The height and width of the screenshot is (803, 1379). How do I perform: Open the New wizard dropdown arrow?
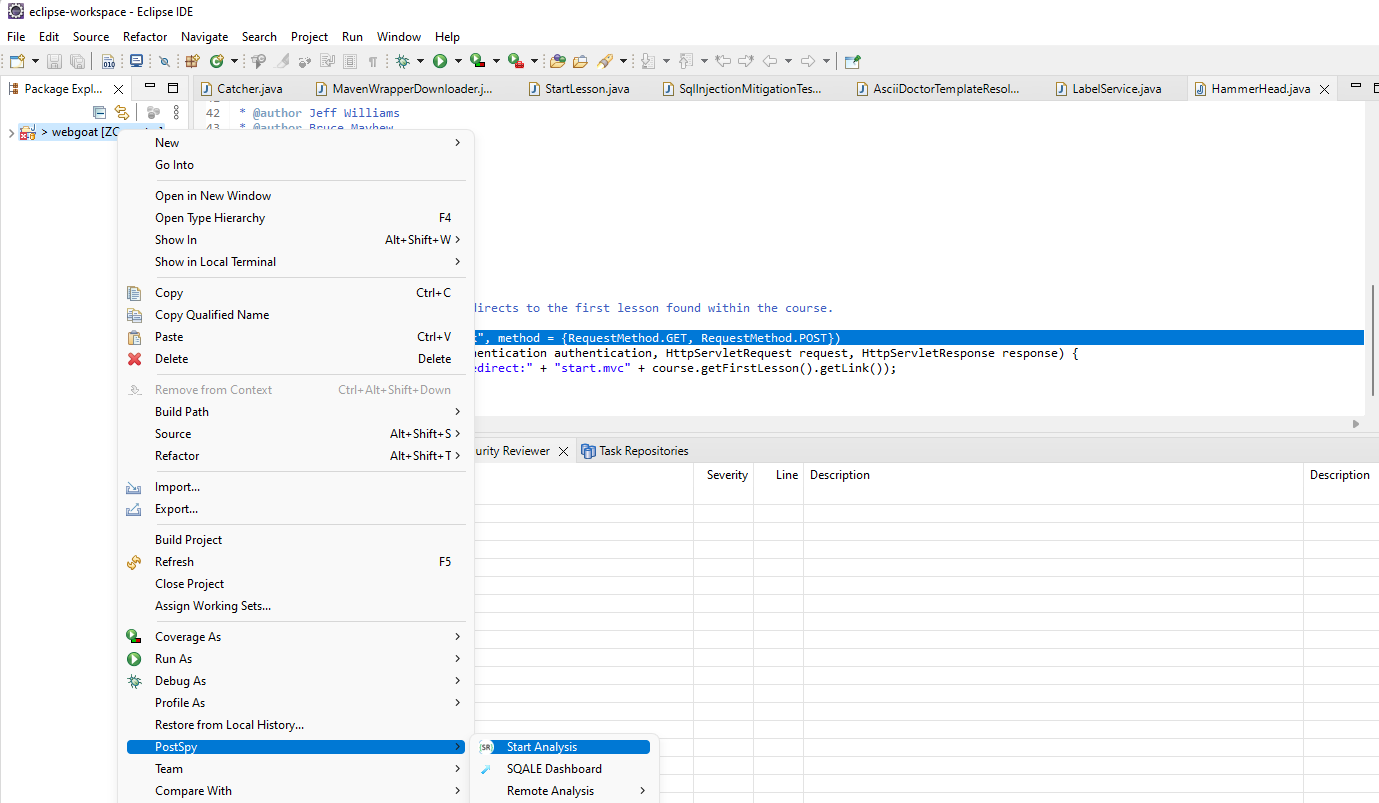(x=33, y=61)
